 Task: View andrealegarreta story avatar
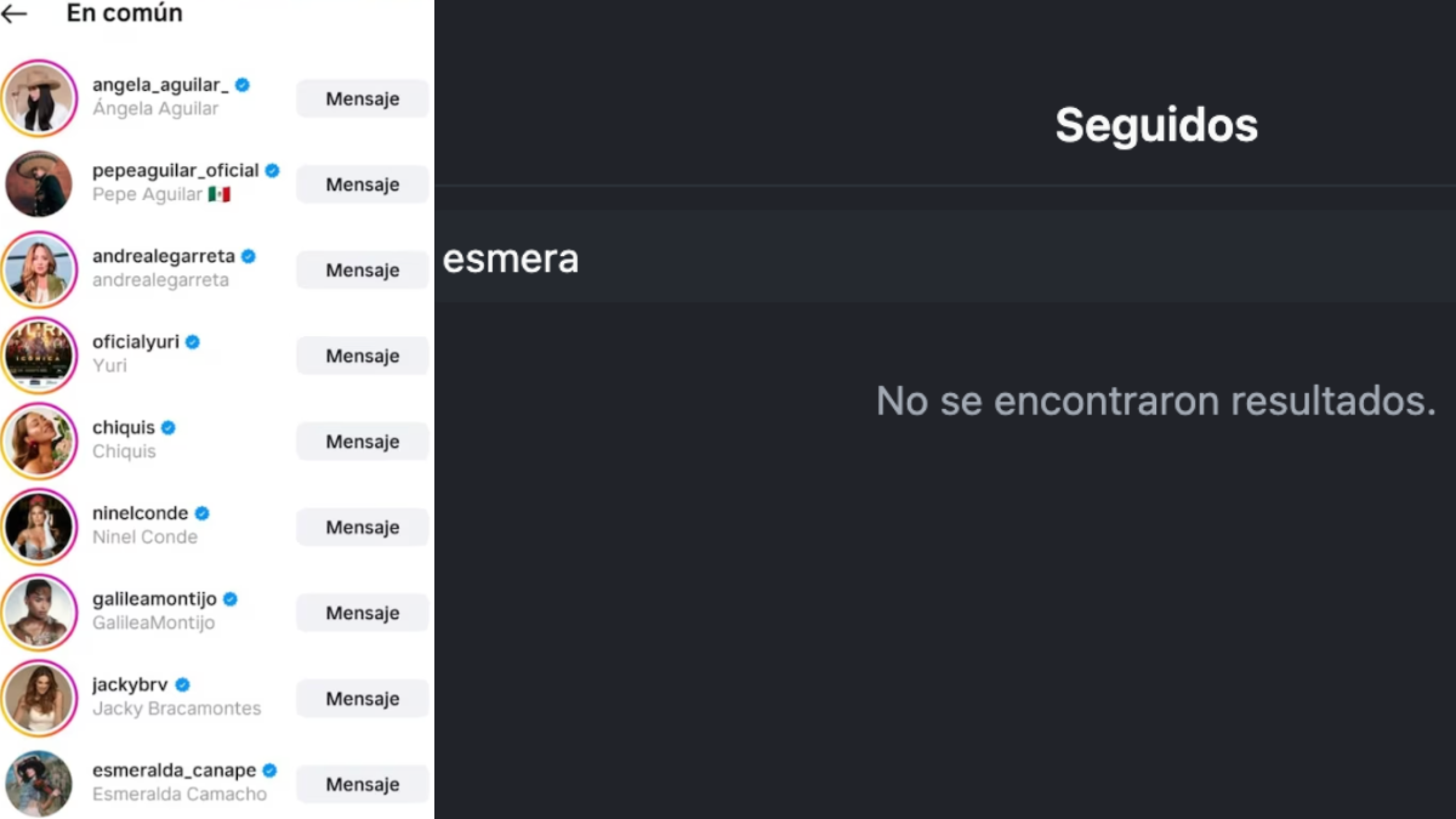(39, 270)
